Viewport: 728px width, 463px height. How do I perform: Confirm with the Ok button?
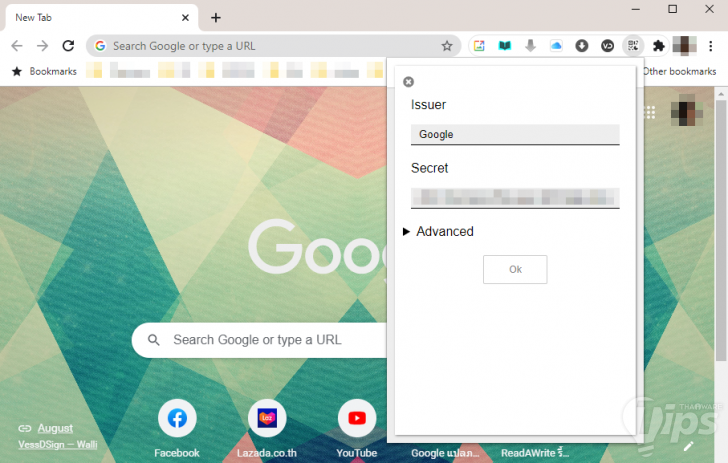coord(515,269)
